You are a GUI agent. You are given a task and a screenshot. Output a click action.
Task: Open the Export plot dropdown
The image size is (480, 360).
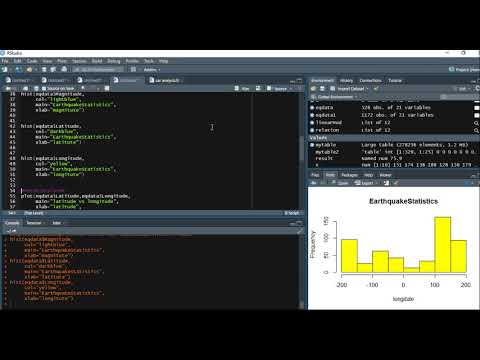click(365, 183)
